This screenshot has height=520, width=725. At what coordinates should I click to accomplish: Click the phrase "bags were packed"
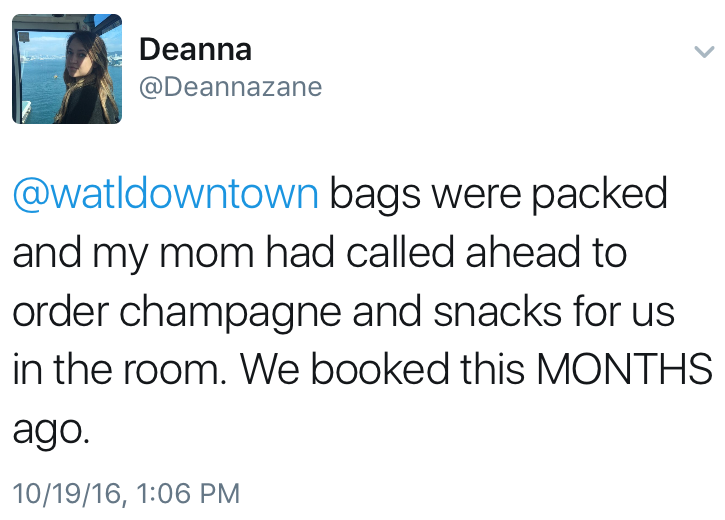click(x=498, y=193)
